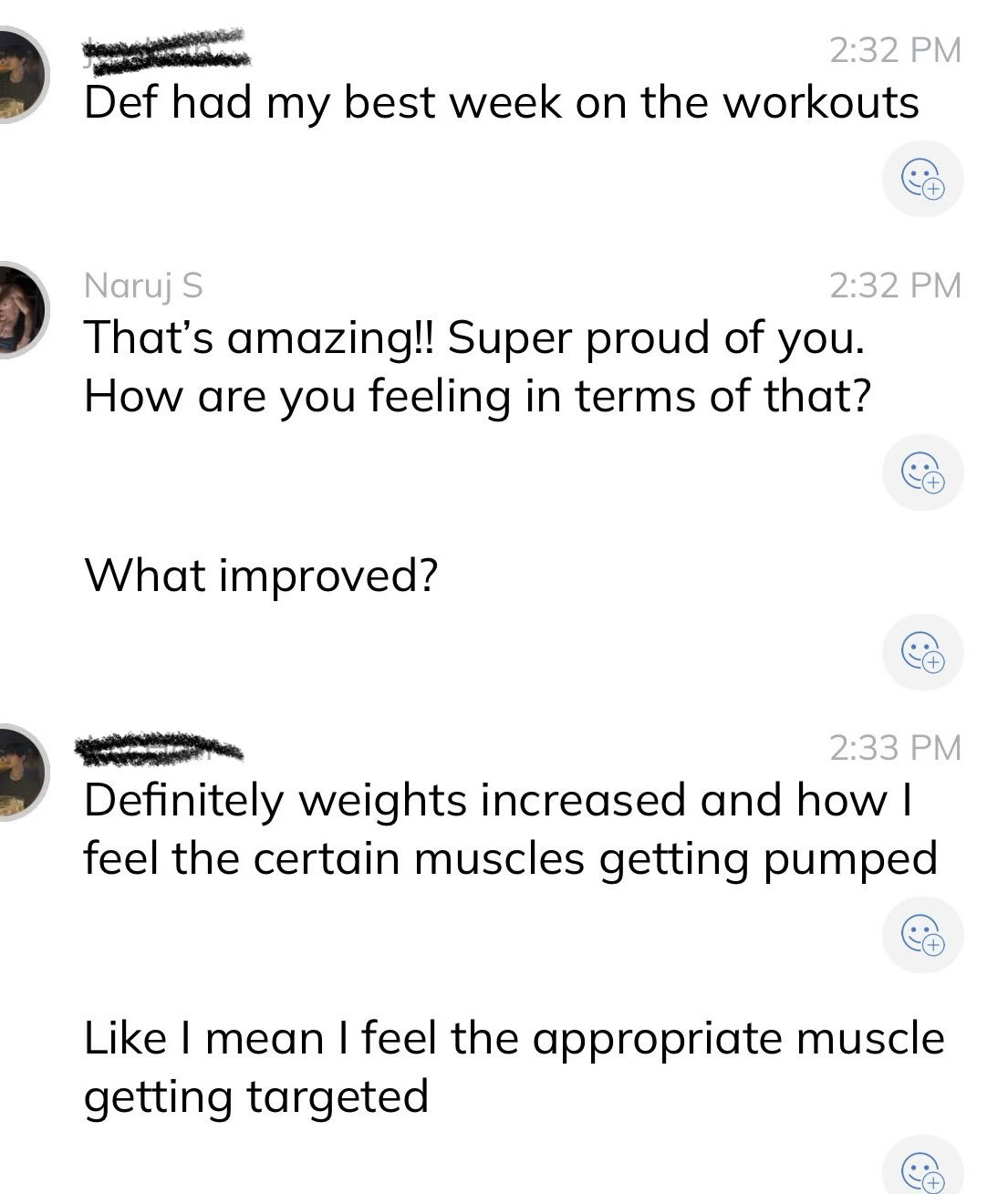Select the 'Like I mean I feel' message
Screen dimensions: 1008x1194
pyautogui.click(x=514, y=1066)
